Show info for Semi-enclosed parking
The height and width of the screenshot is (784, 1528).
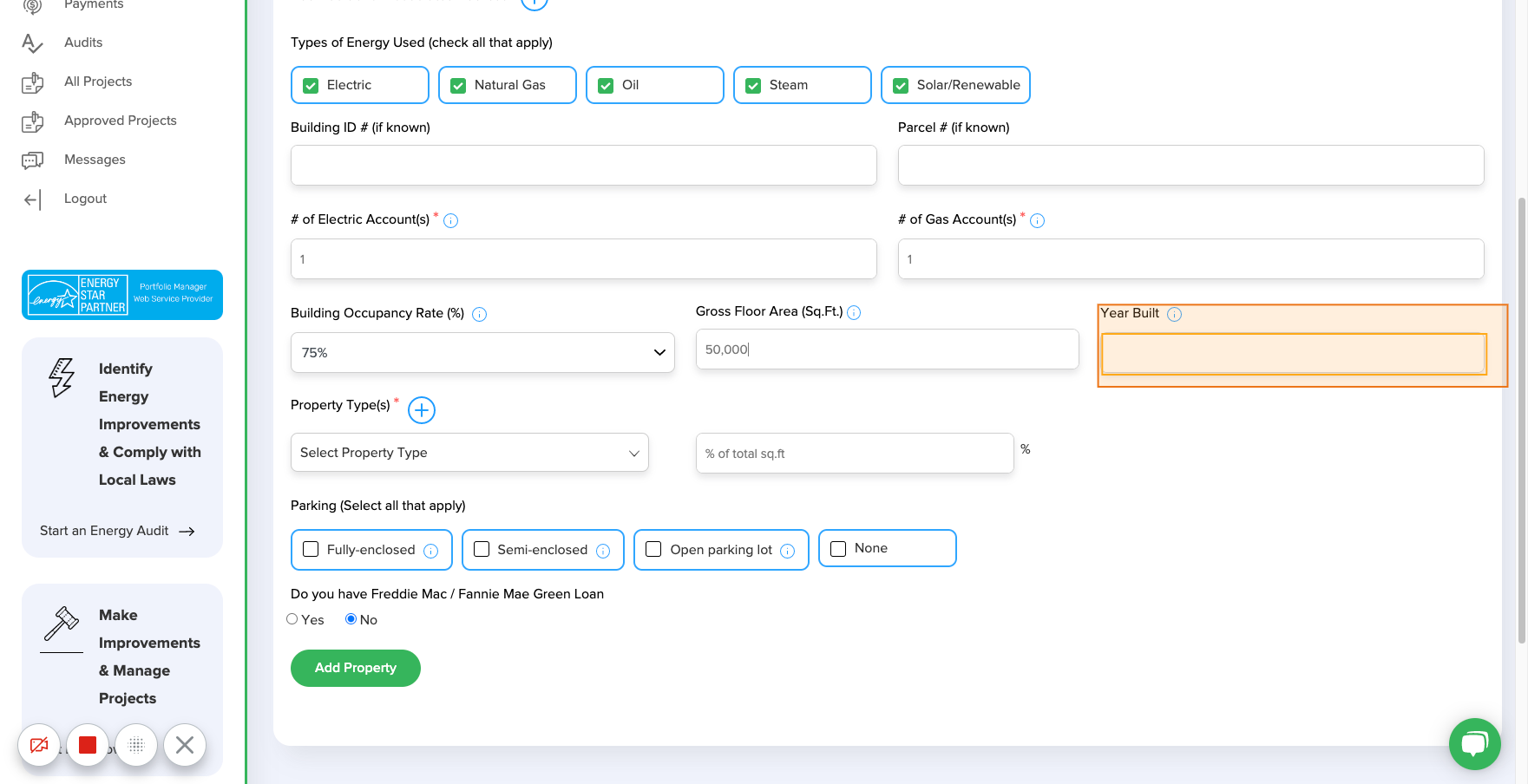click(x=603, y=551)
